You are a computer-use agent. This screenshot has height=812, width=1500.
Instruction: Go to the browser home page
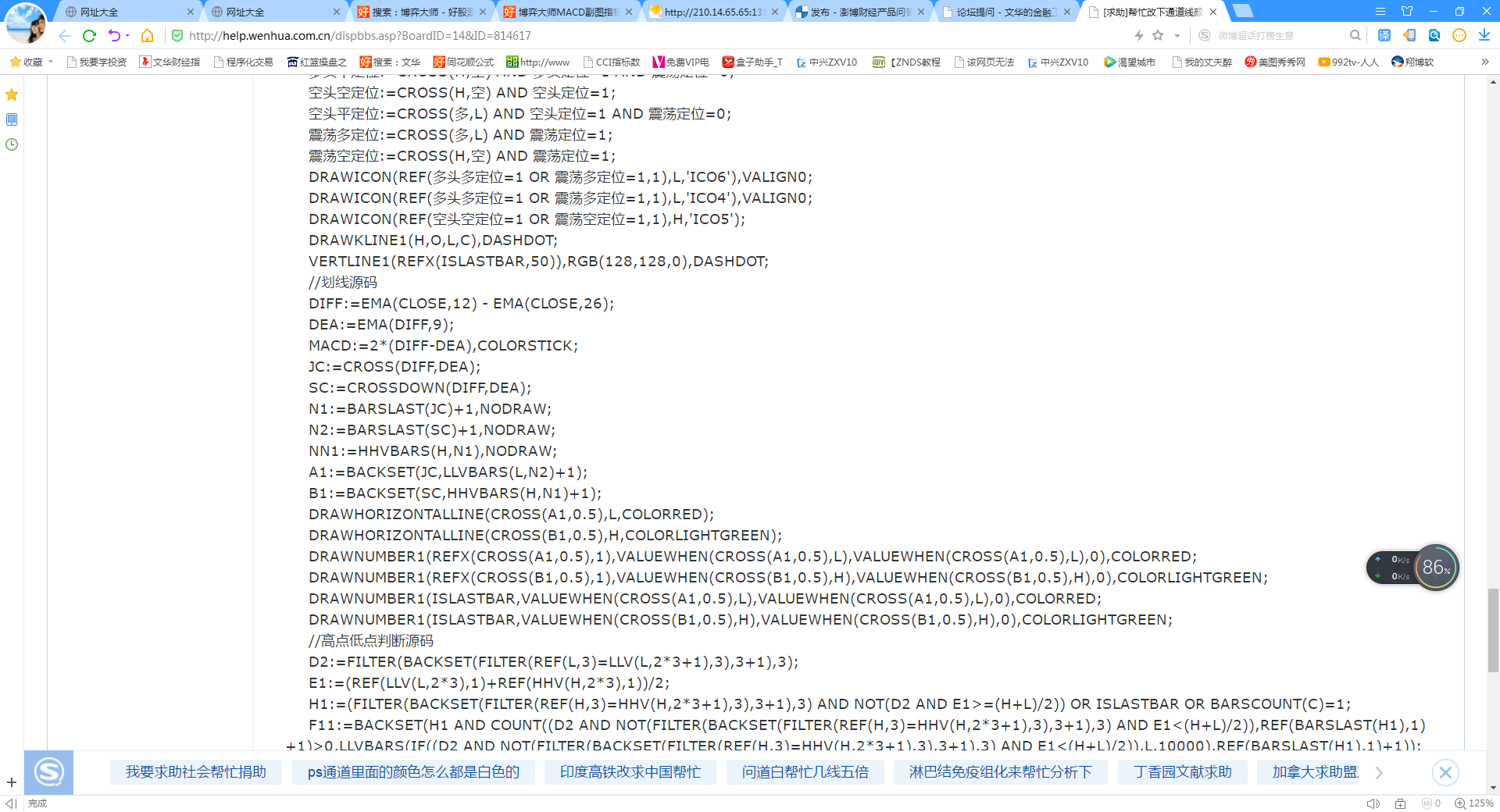147,36
